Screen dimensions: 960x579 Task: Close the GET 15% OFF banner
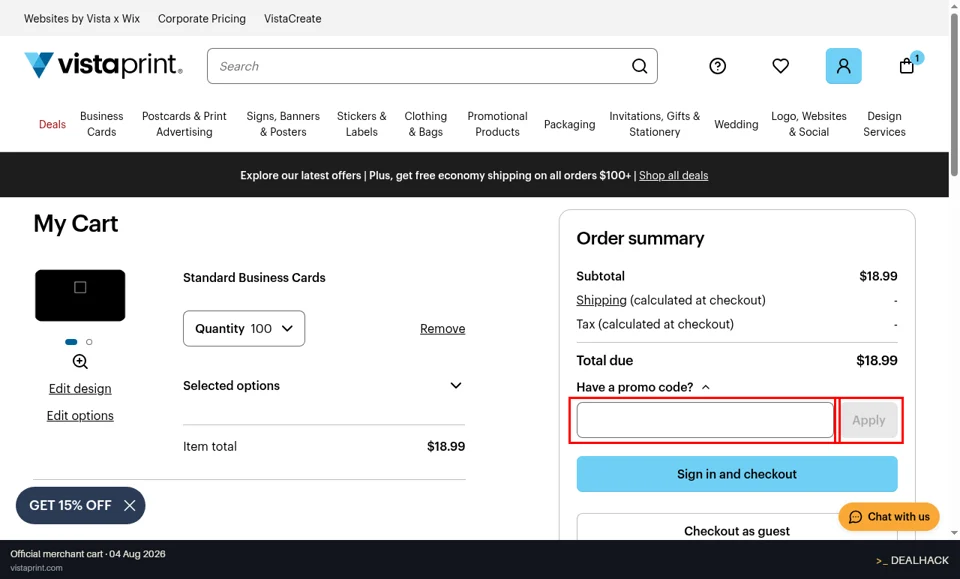tap(129, 506)
